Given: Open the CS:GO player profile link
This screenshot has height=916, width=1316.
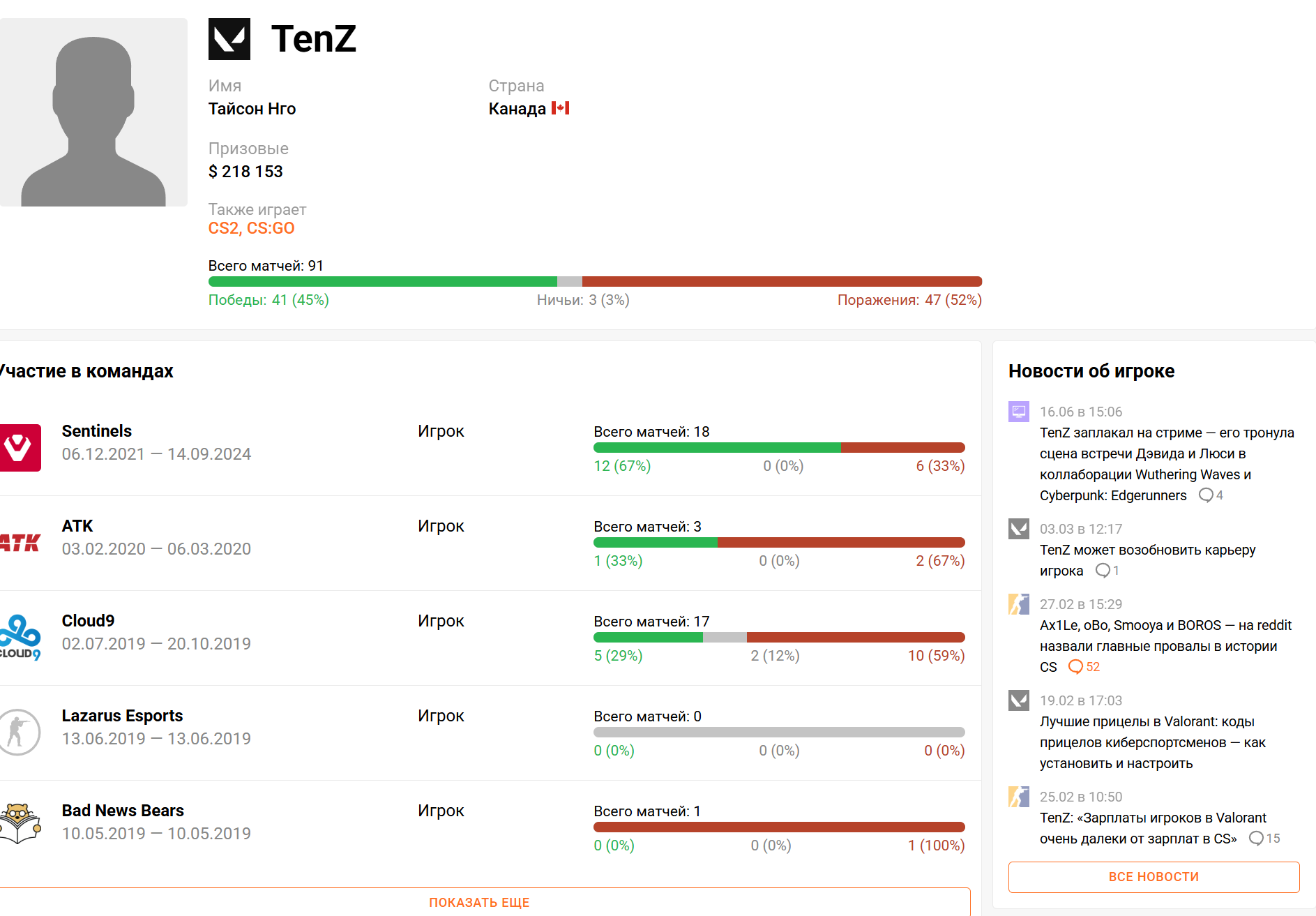Looking at the screenshot, I should (x=271, y=228).
